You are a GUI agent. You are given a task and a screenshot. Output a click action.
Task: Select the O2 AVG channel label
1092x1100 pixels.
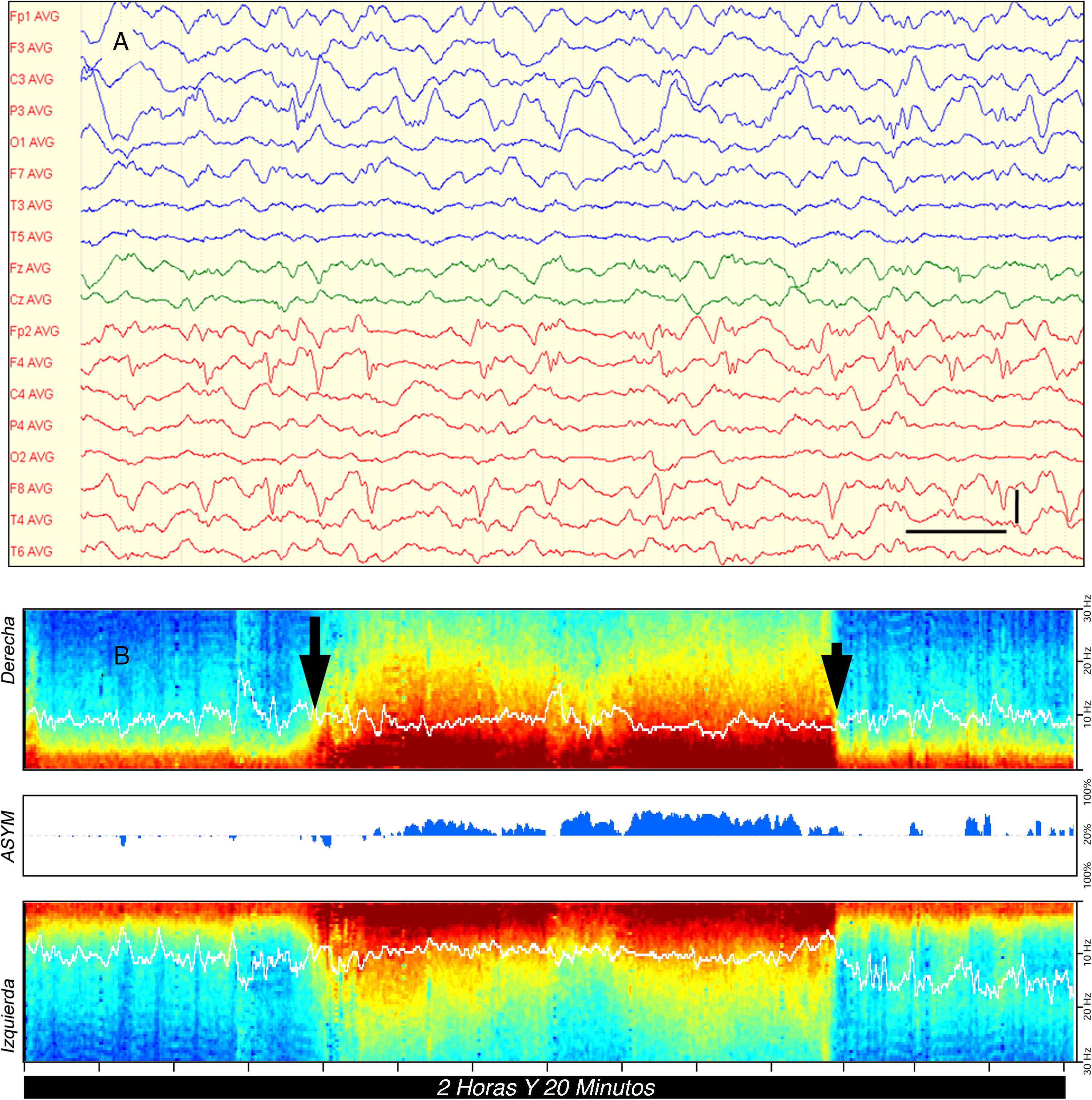coord(32,457)
